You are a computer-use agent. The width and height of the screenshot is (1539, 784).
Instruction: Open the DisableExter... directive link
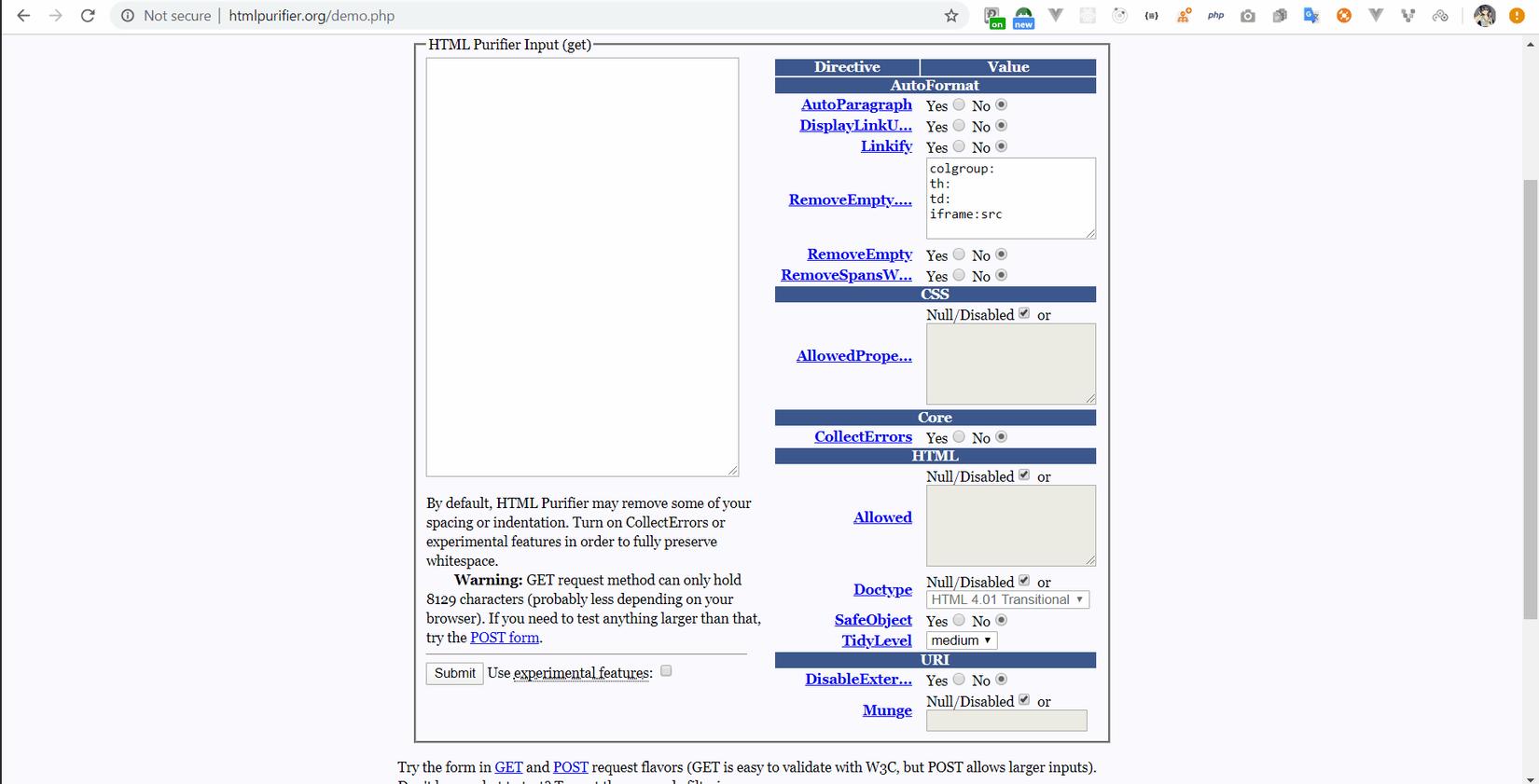point(858,679)
